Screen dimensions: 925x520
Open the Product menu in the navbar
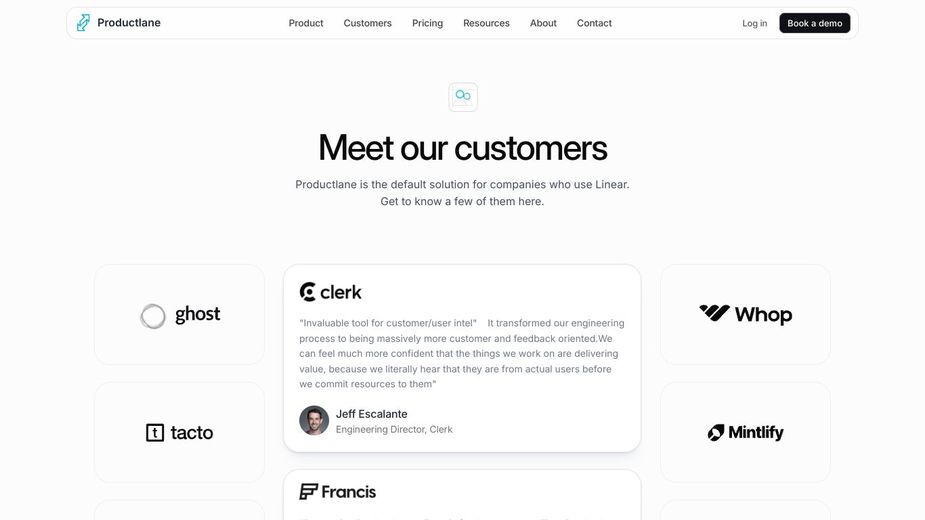[x=306, y=23]
